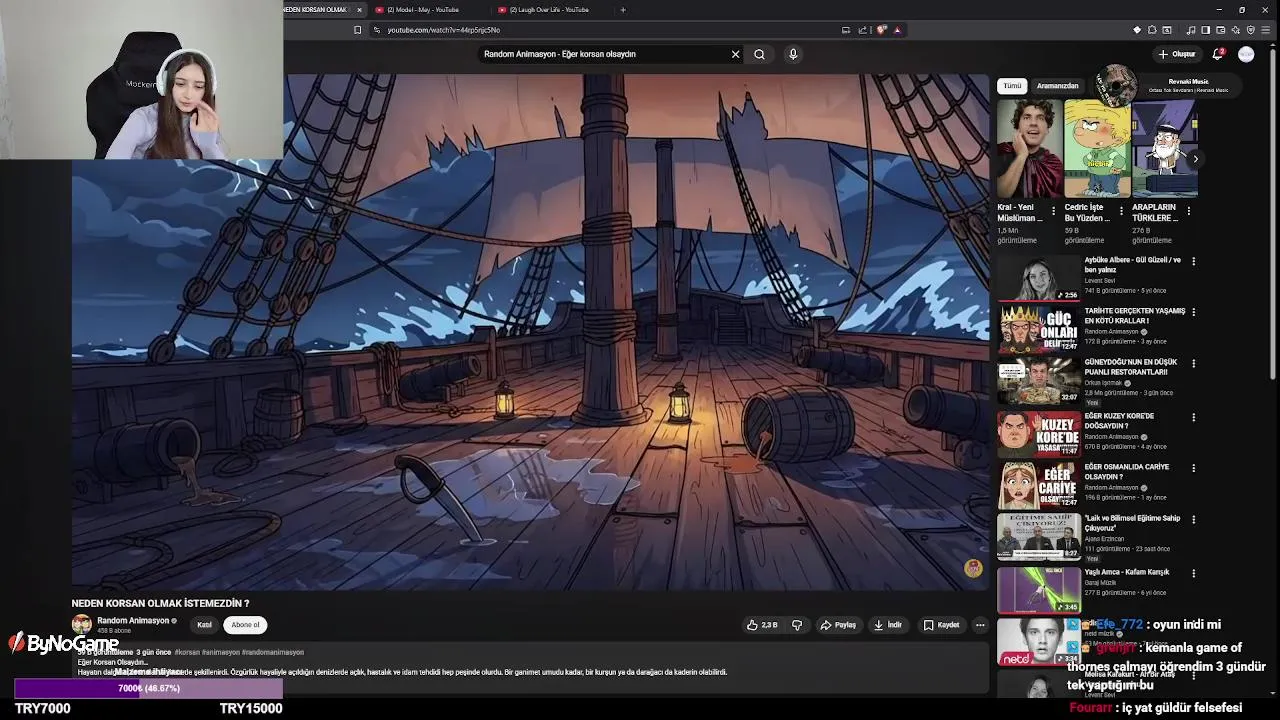
Task: Open options for Laik ve Bilimsel Eğitime video
Action: 1193,520
